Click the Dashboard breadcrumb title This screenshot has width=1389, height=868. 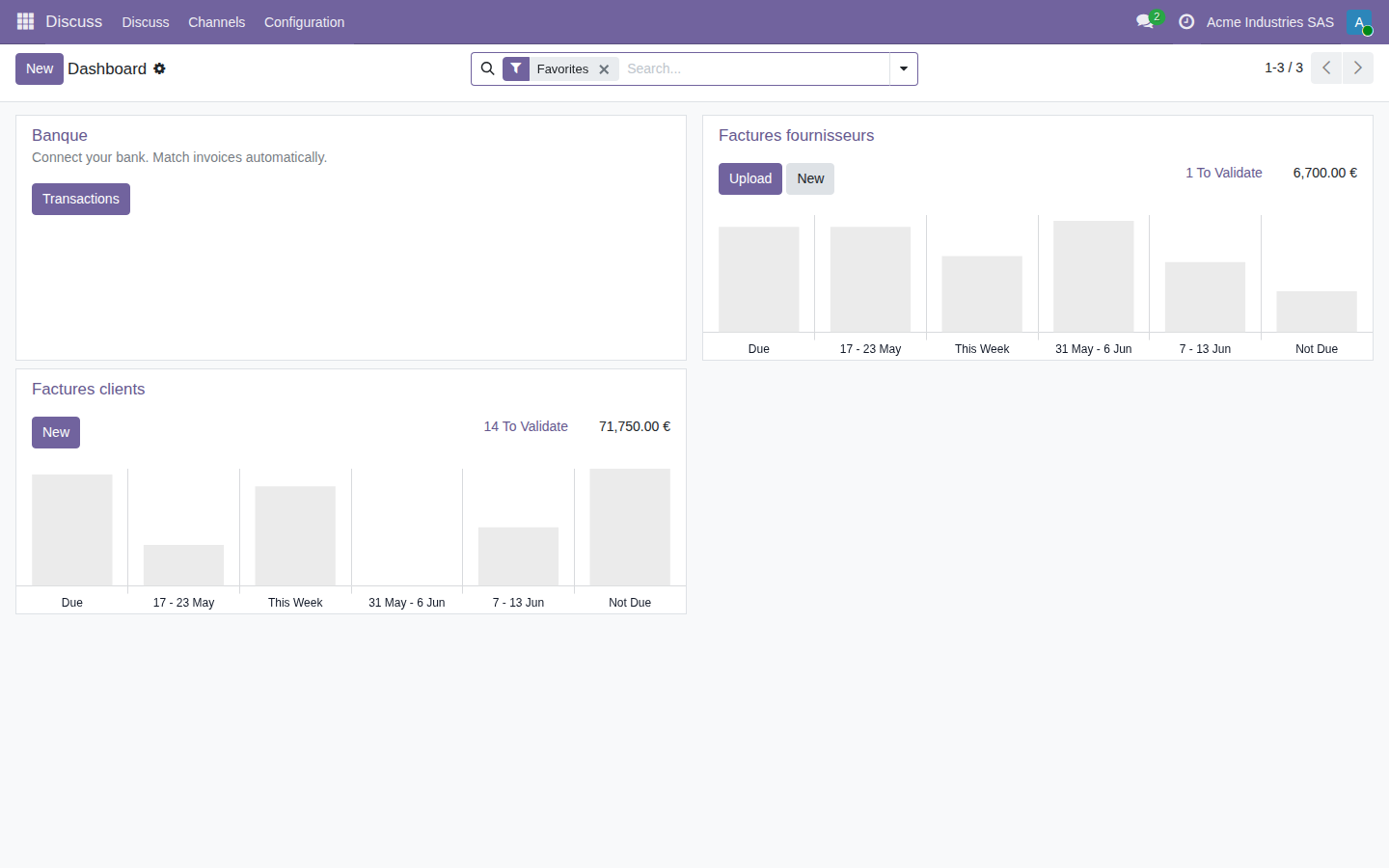[x=107, y=68]
